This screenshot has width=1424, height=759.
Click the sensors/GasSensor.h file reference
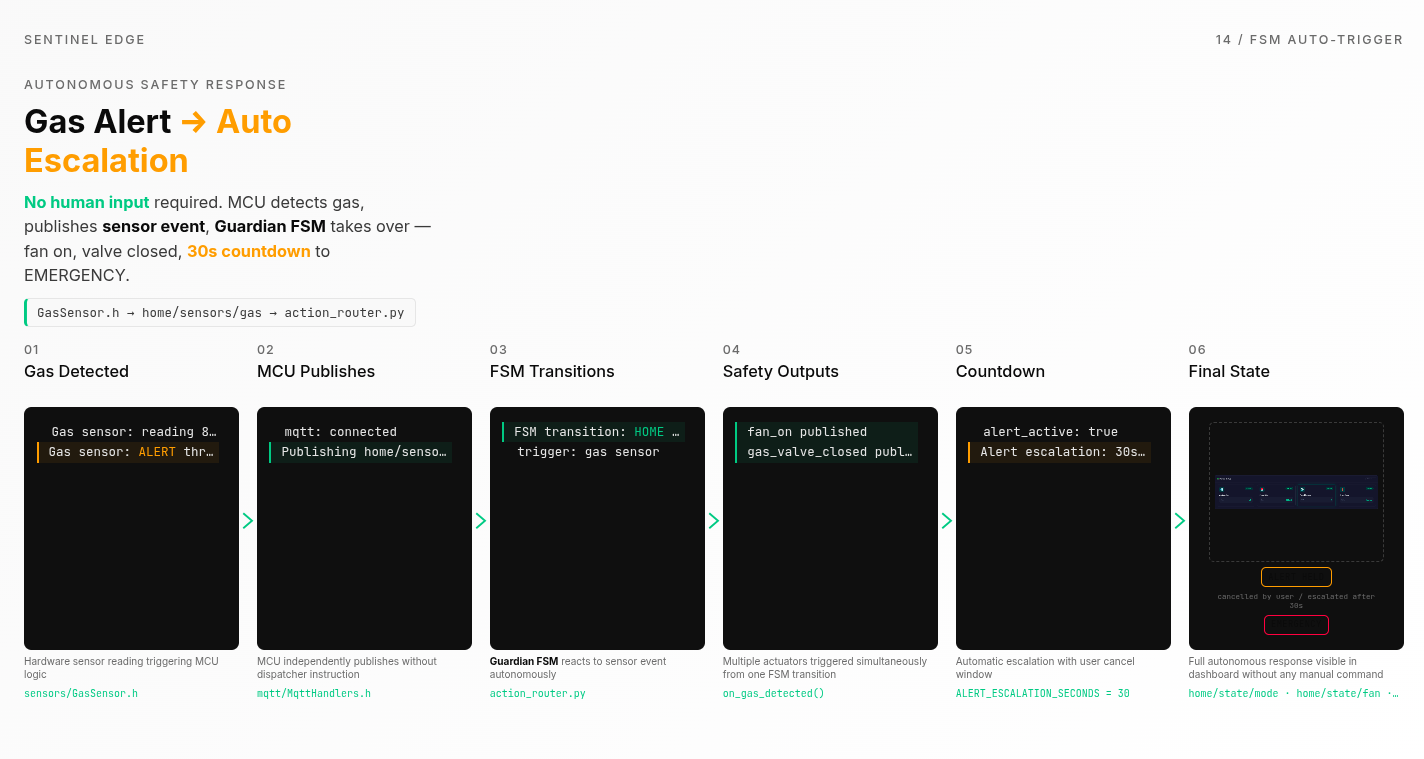[81, 693]
